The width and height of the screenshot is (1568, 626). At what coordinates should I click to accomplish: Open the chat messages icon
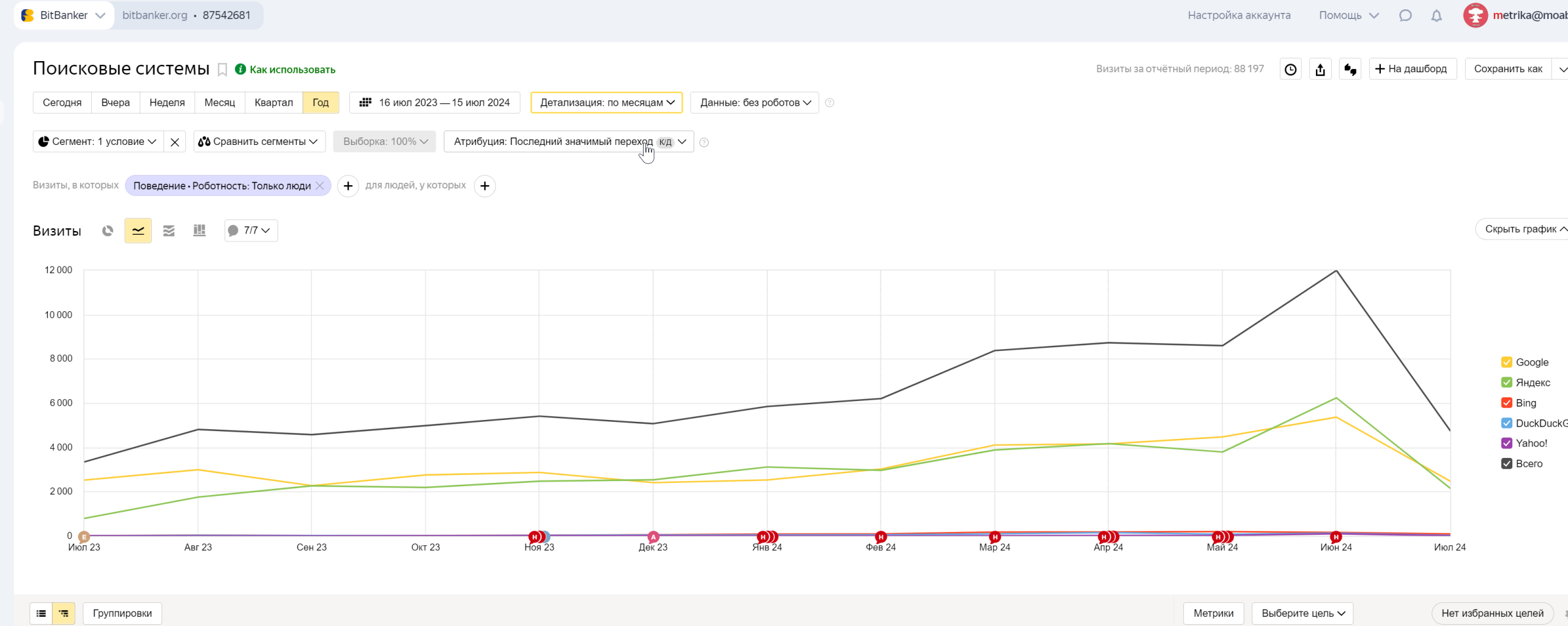pyautogui.click(x=1405, y=15)
